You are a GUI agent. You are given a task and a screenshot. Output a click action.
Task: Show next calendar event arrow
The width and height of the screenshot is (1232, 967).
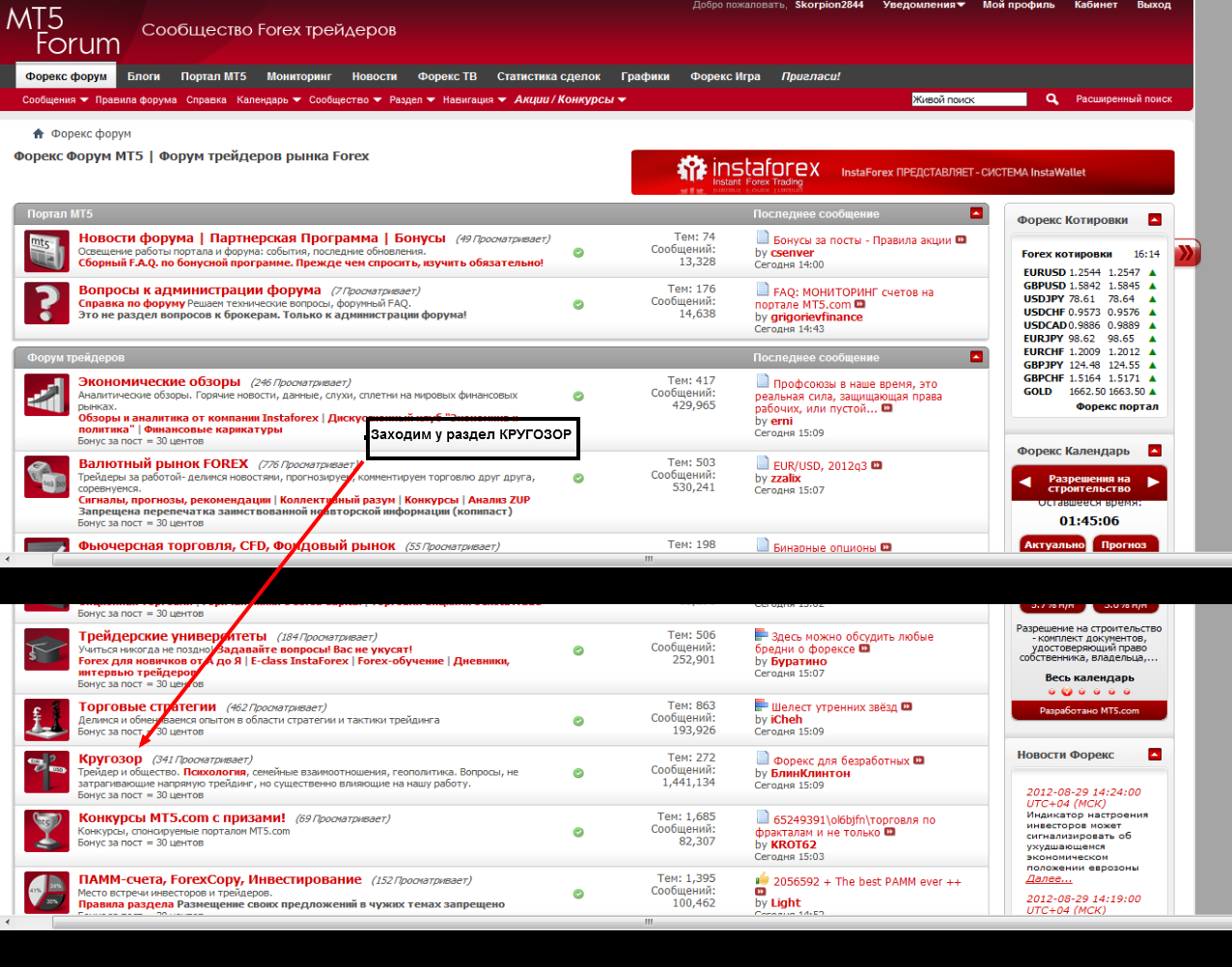[x=1153, y=482]
